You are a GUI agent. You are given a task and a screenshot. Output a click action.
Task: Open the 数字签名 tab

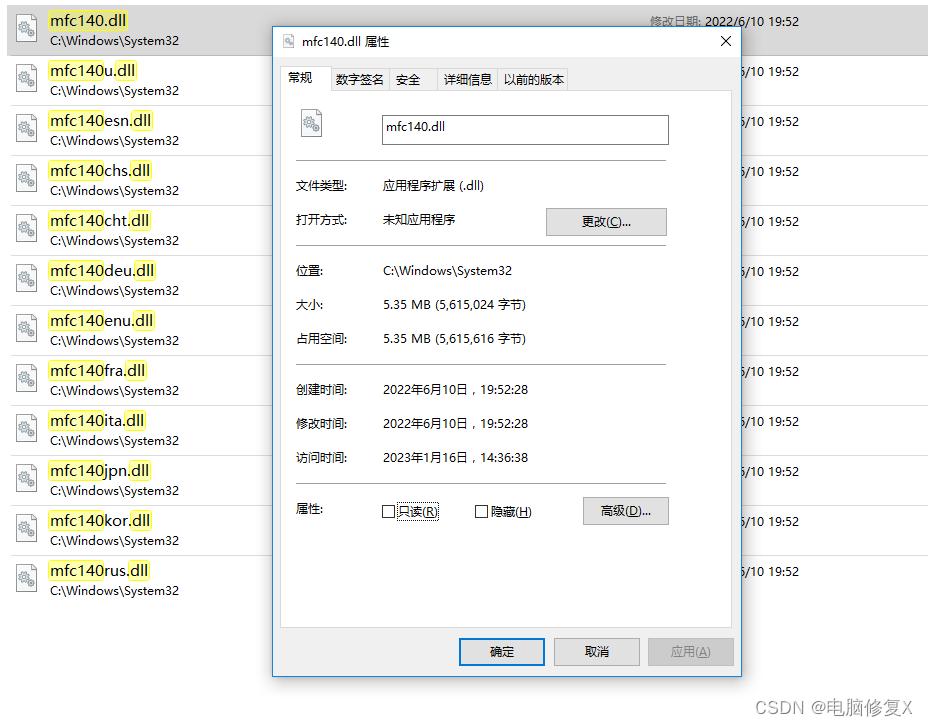click(359, 79)
